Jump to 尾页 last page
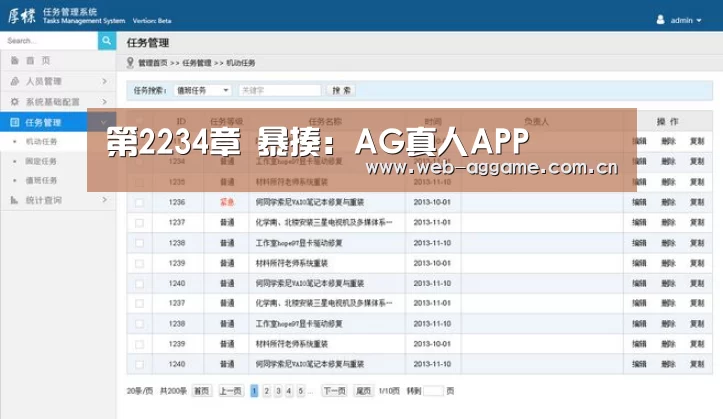 [363, 391]
